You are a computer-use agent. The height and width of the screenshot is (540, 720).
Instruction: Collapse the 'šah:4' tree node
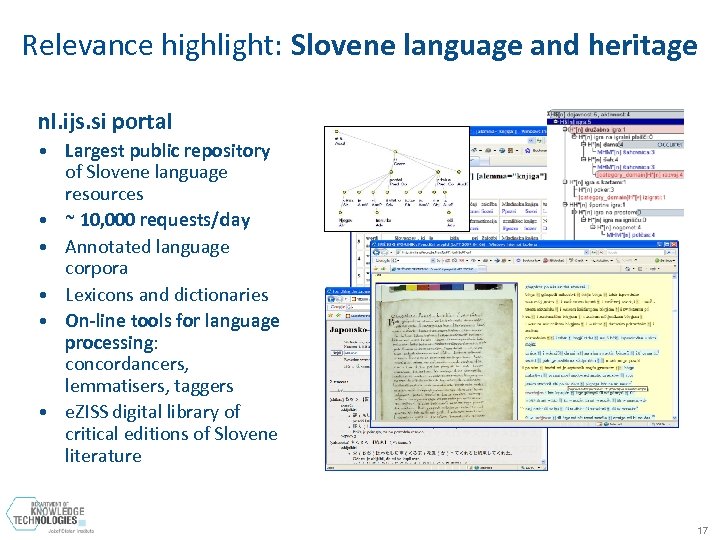click(583, 159)
